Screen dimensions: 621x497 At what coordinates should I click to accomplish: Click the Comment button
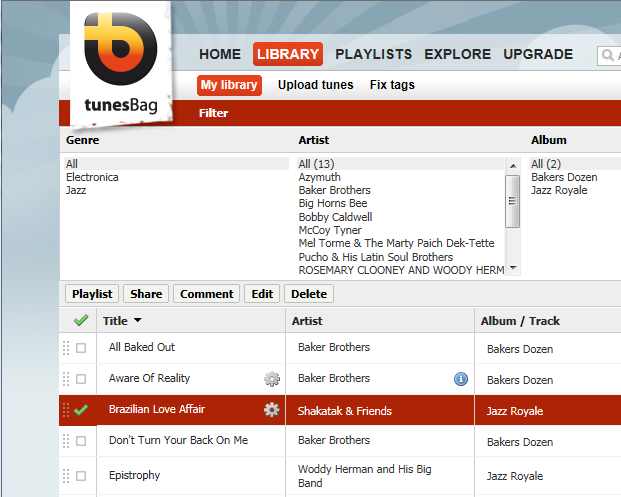[x=206, y=294]
